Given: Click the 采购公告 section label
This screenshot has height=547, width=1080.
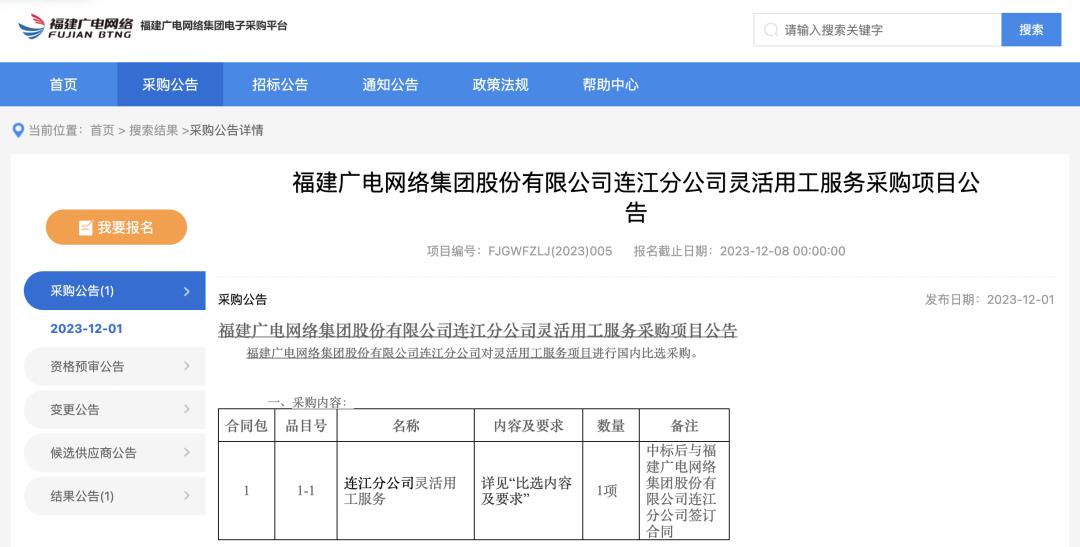Looking at the screenshot, I should click(242, 300).
